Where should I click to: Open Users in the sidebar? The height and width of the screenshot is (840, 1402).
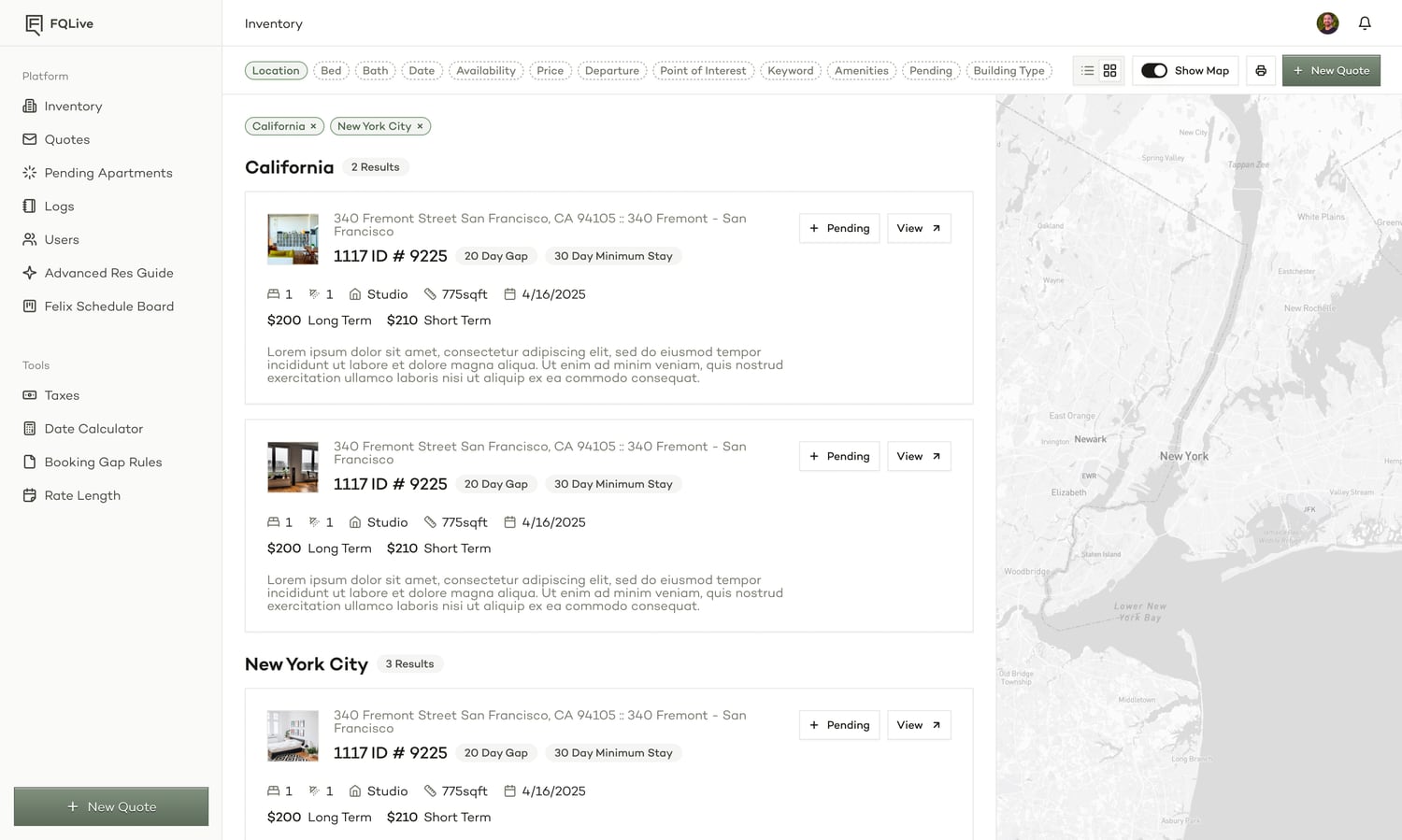[50, 240]
